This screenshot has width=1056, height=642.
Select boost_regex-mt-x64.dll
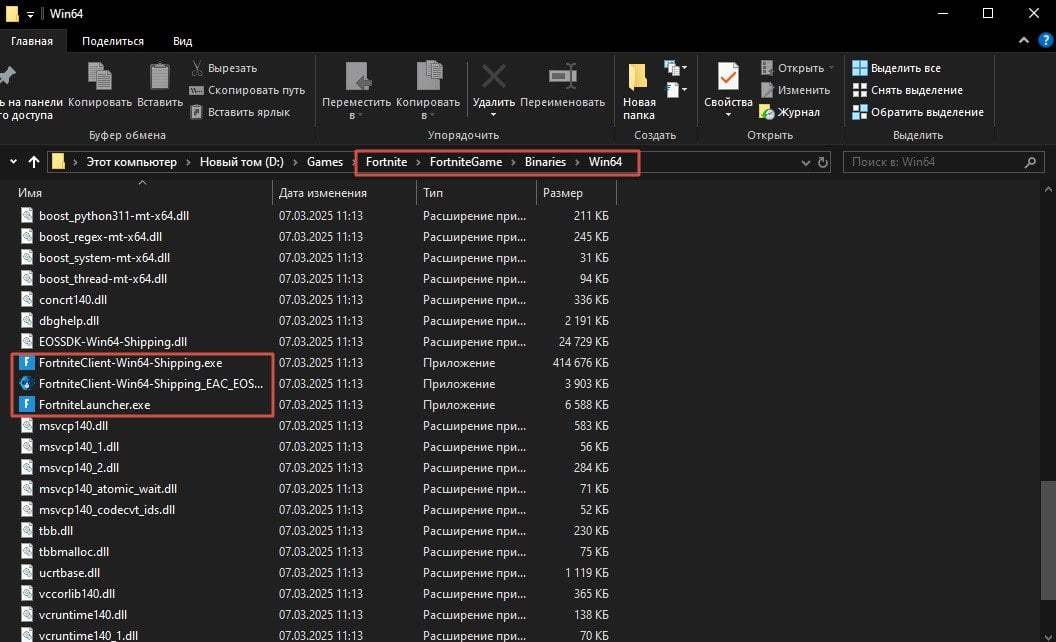tap(100, 236)
